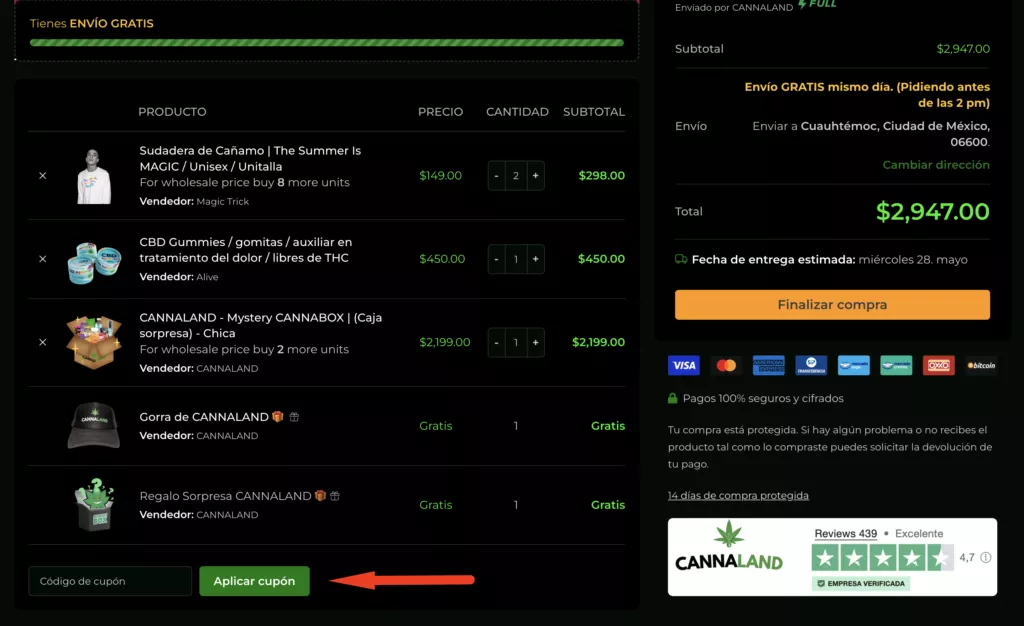Click the free shipping progress bar
This screenshot has width=1024, height=626.
click(x=327, y=43)
